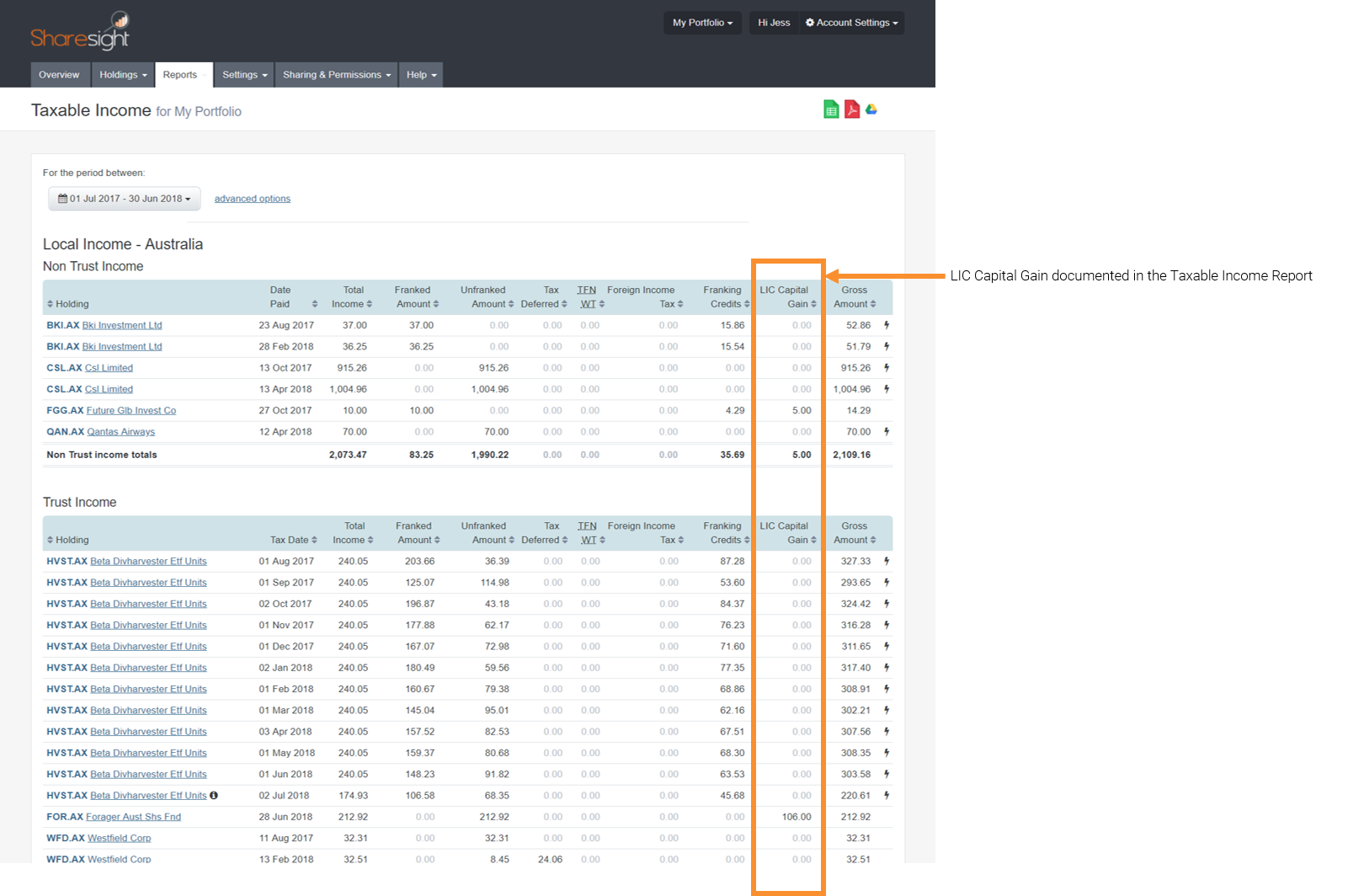Screen dimensions: 1348x896
Task: Click the FGG.AX ticker
Action: pyautogui.click(x=65, y=411)
